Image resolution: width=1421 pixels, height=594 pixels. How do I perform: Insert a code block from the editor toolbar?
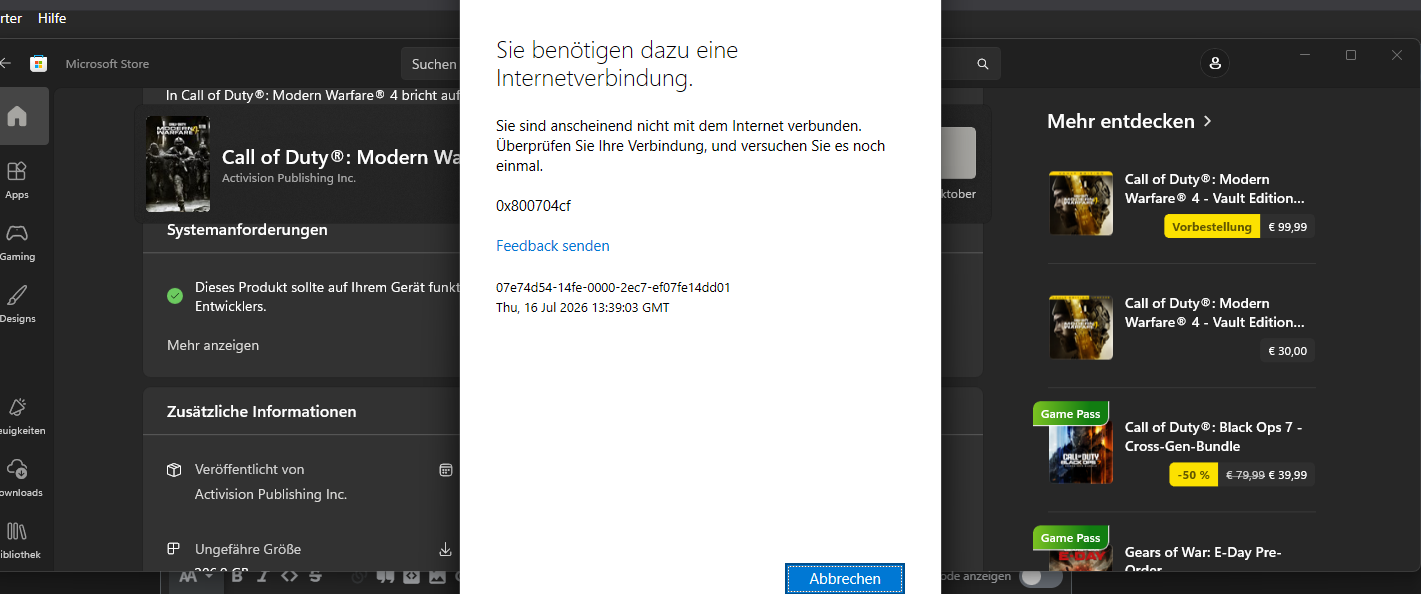pos(411,576)
